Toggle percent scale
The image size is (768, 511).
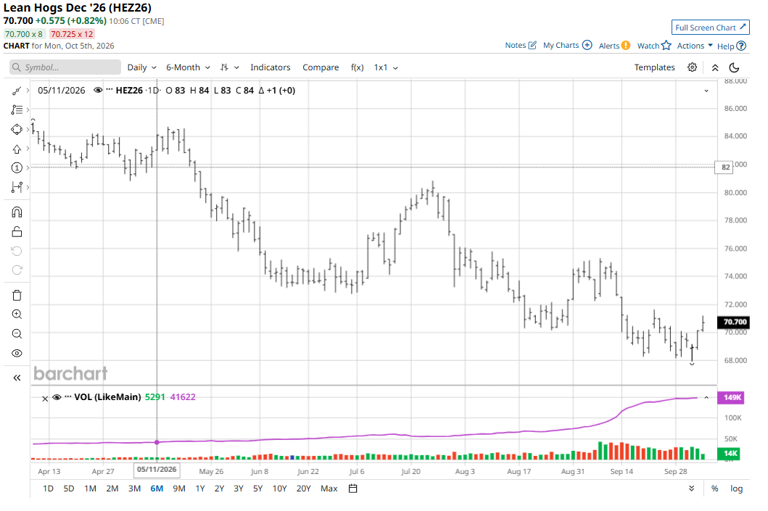click(715, 488)
